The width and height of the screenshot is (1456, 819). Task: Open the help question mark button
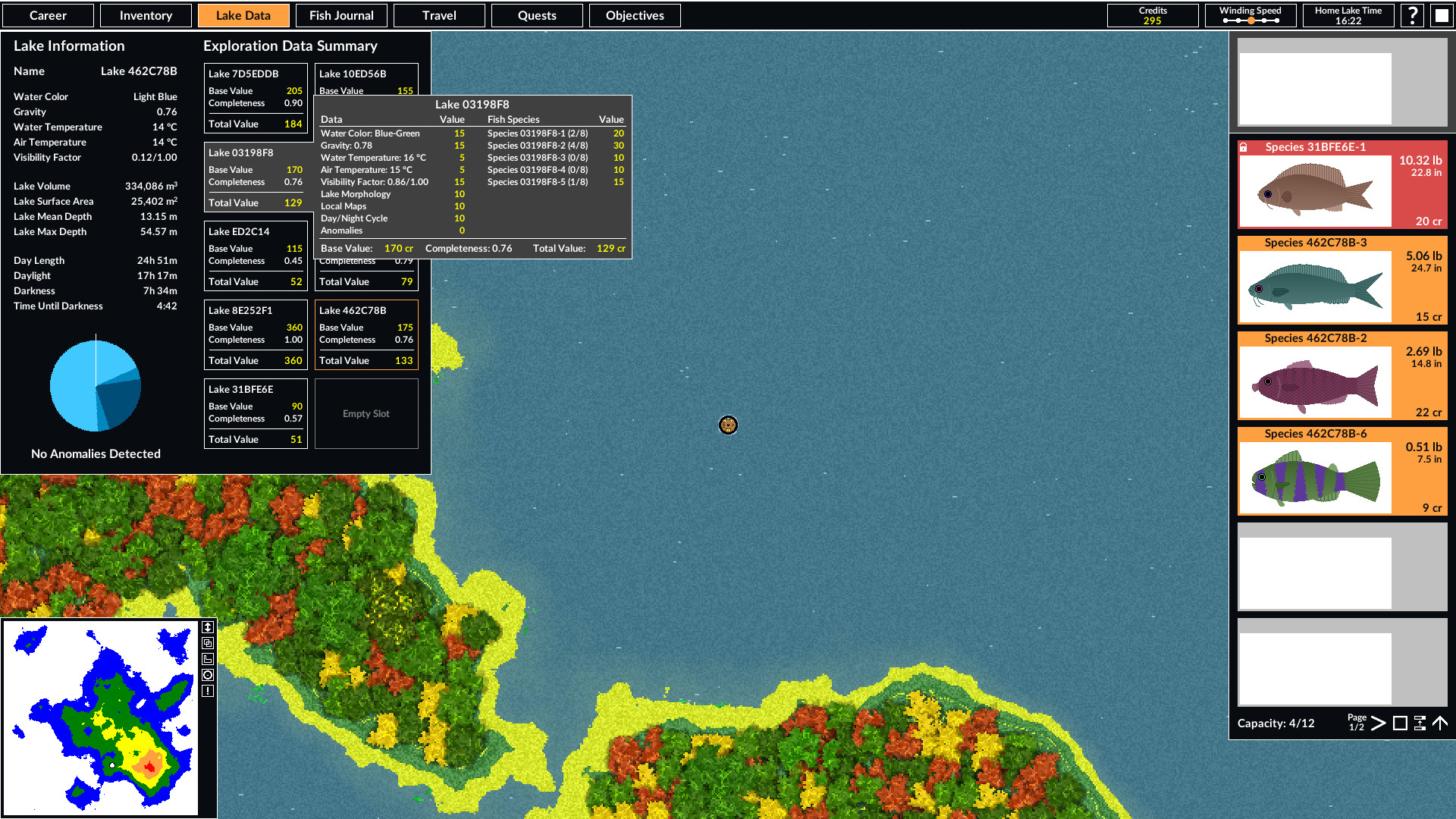(x=1412, y=15)
